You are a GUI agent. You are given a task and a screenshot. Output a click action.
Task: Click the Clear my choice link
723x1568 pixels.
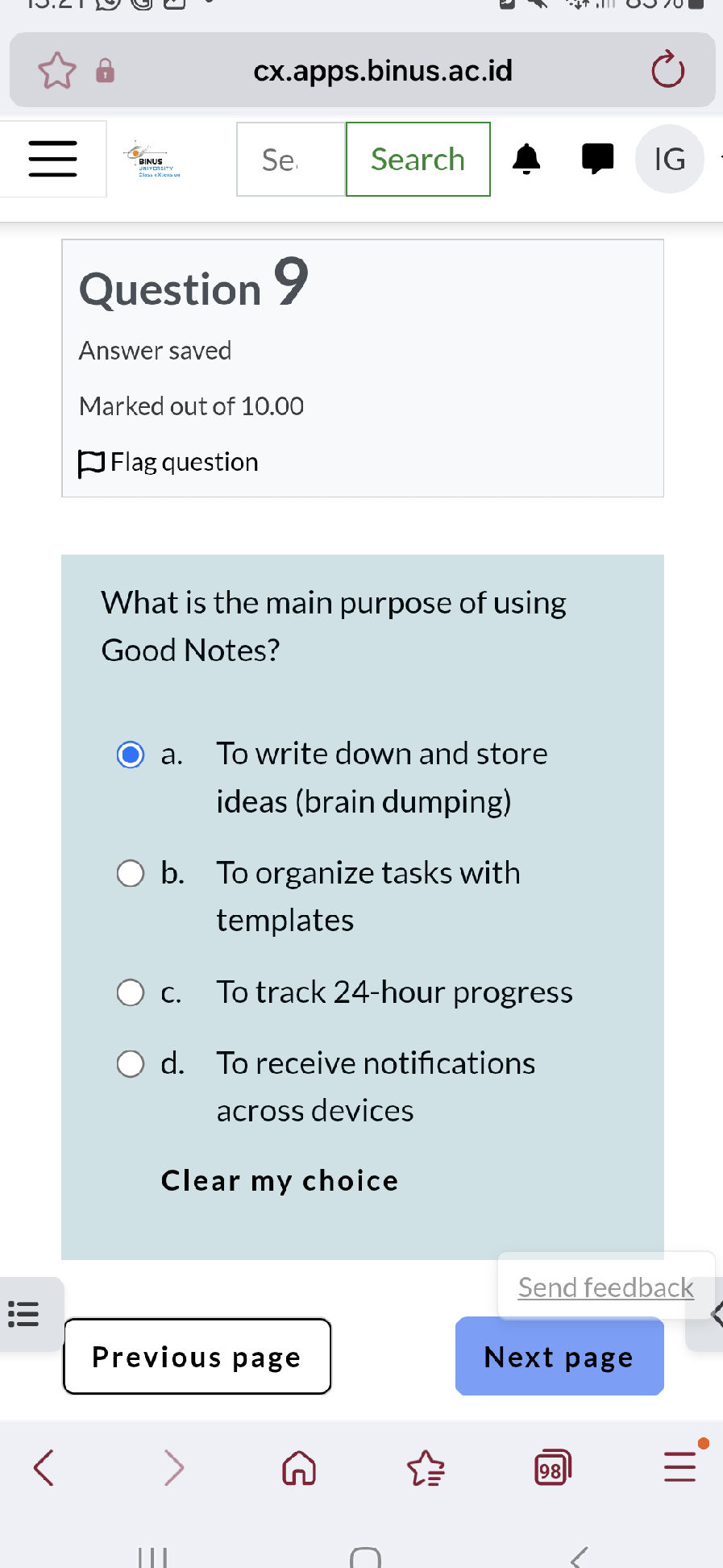(279, 1181)
